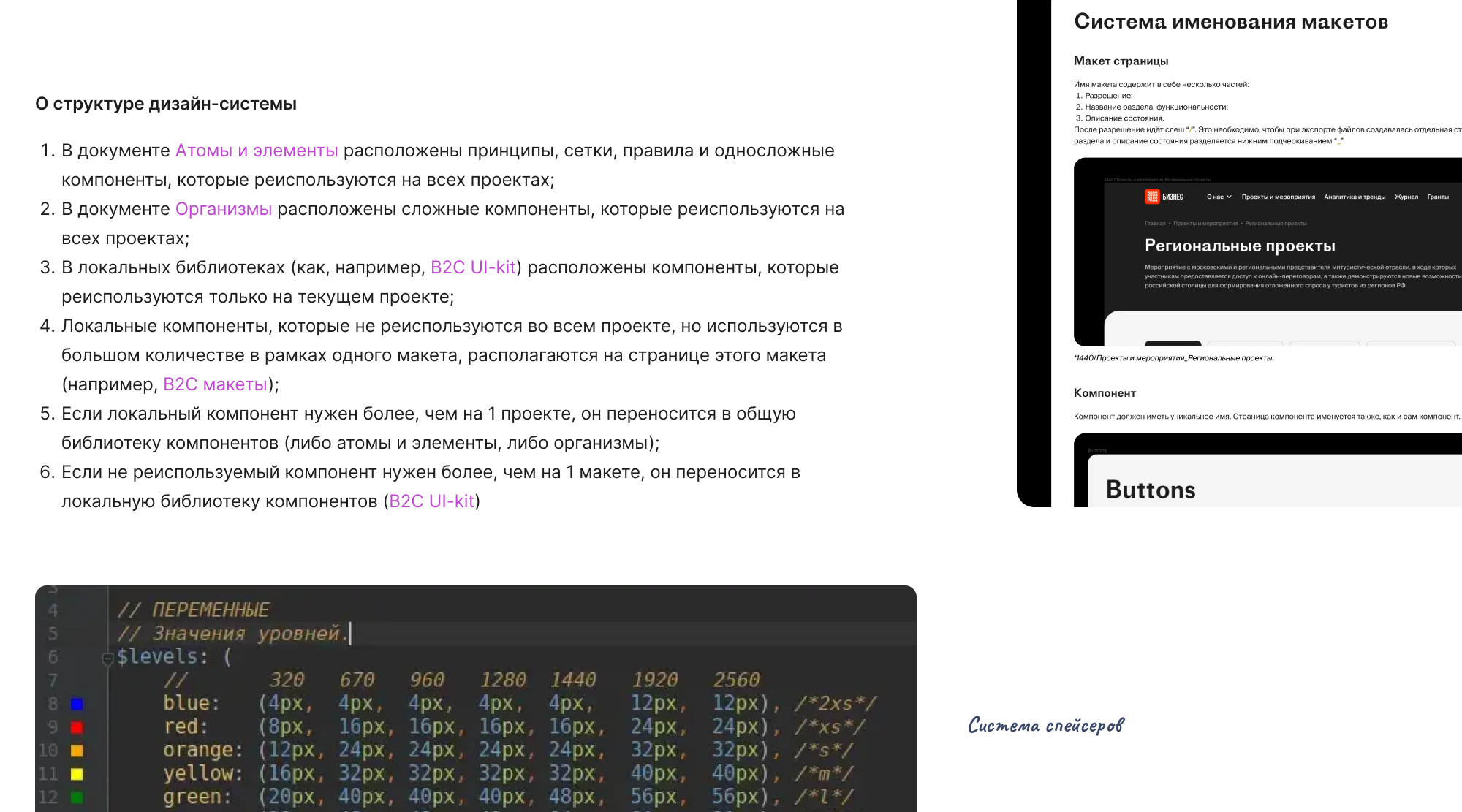The width and height of the screenshot is (1462, 812).
Task: Open Гранты in mockup navigation
Action: pyautogui.click(x=1438, y=197)
